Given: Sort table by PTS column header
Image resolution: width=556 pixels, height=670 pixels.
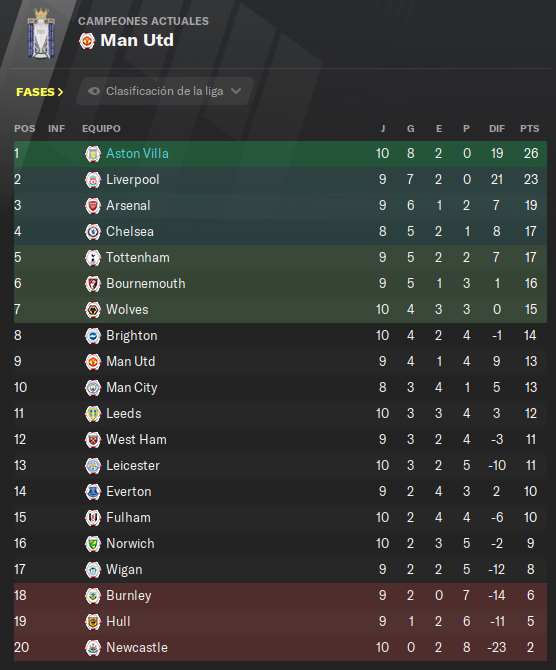Looking at the screenshot, I should point(530,129).
